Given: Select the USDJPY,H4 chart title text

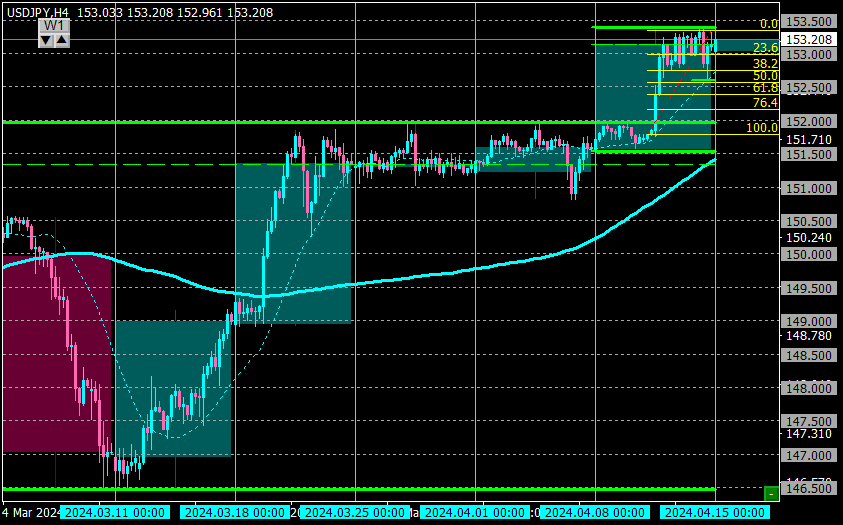Looking at the screenshot, I should click(x=38, y=12).
